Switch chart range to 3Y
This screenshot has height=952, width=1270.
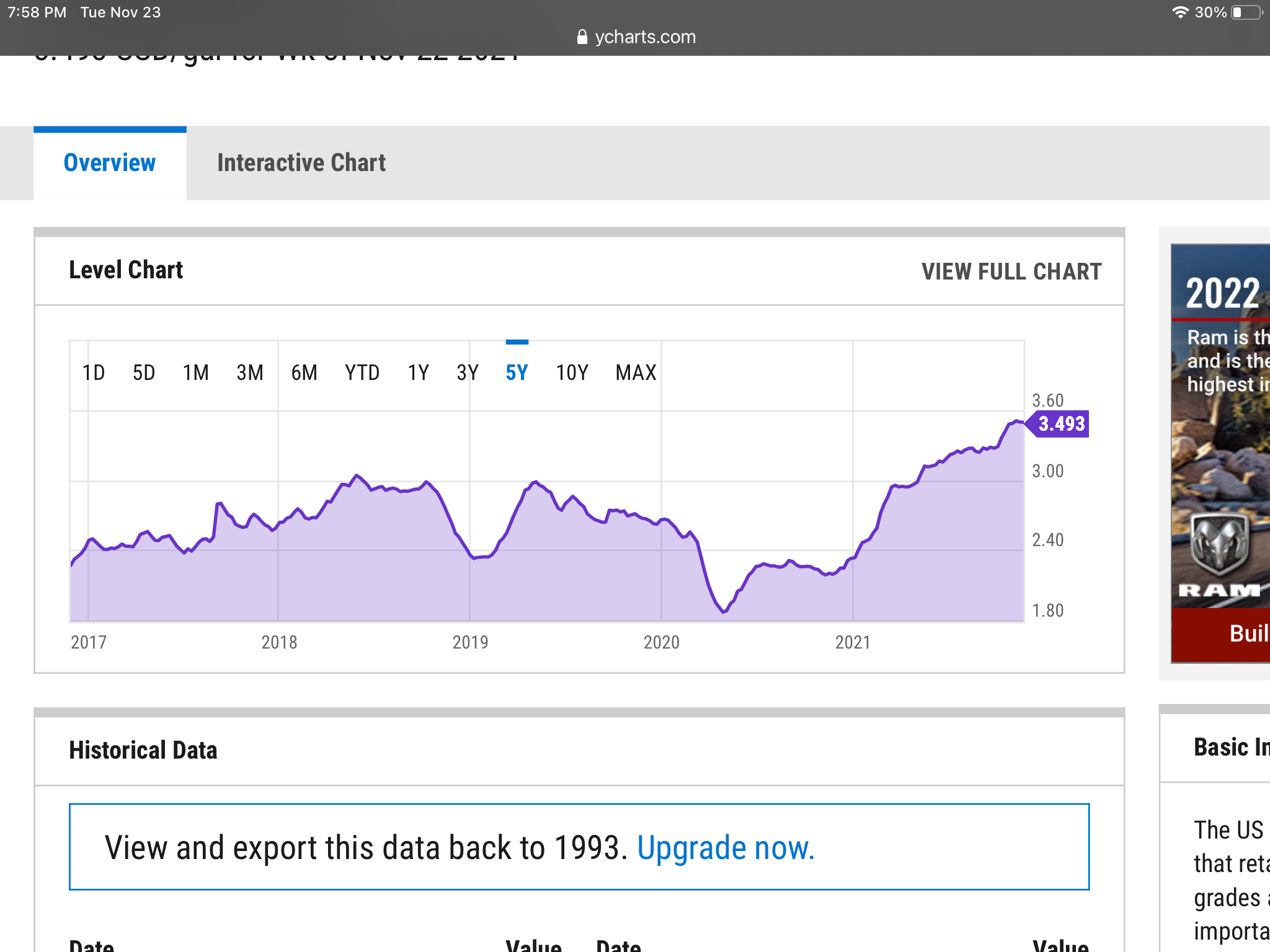pos(468,372)
